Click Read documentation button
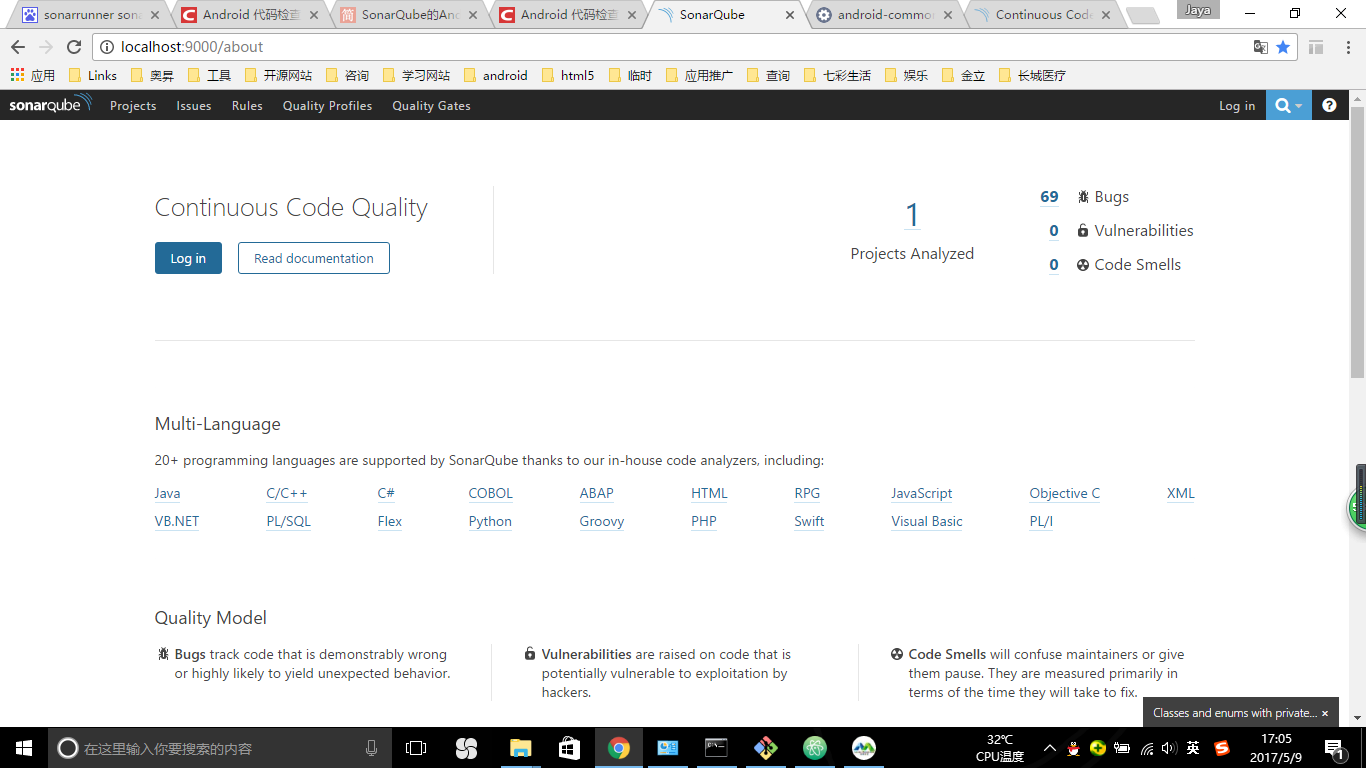Image resolution: width=1366 pixels, height=768 pixels. point(314,258)
